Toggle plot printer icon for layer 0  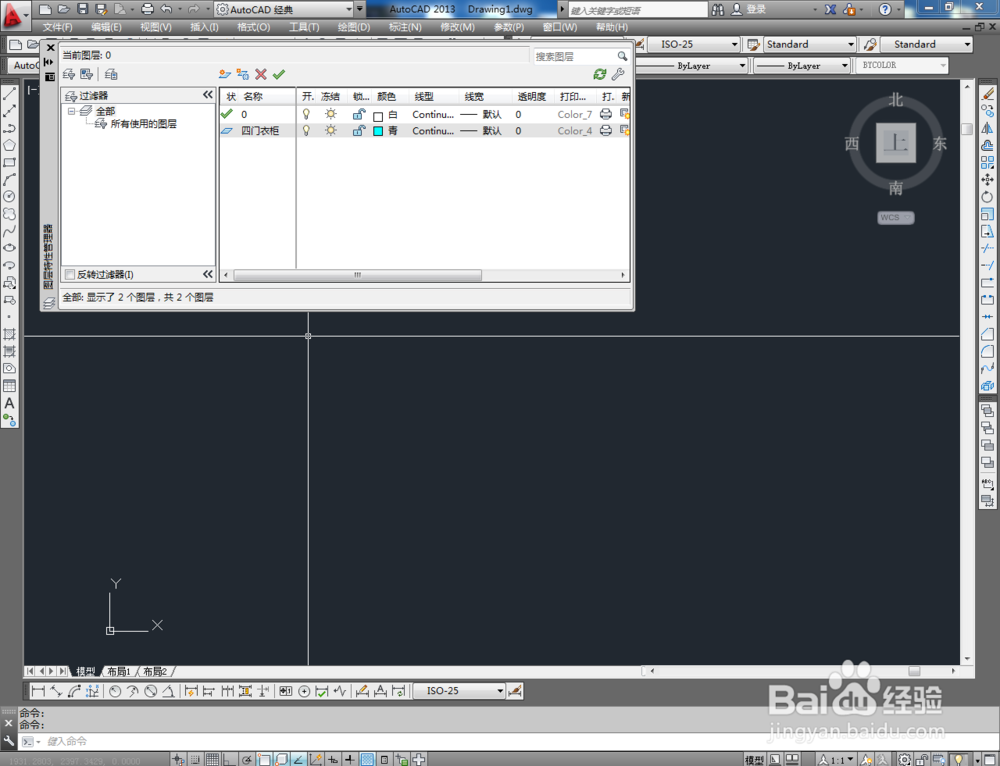606,114
